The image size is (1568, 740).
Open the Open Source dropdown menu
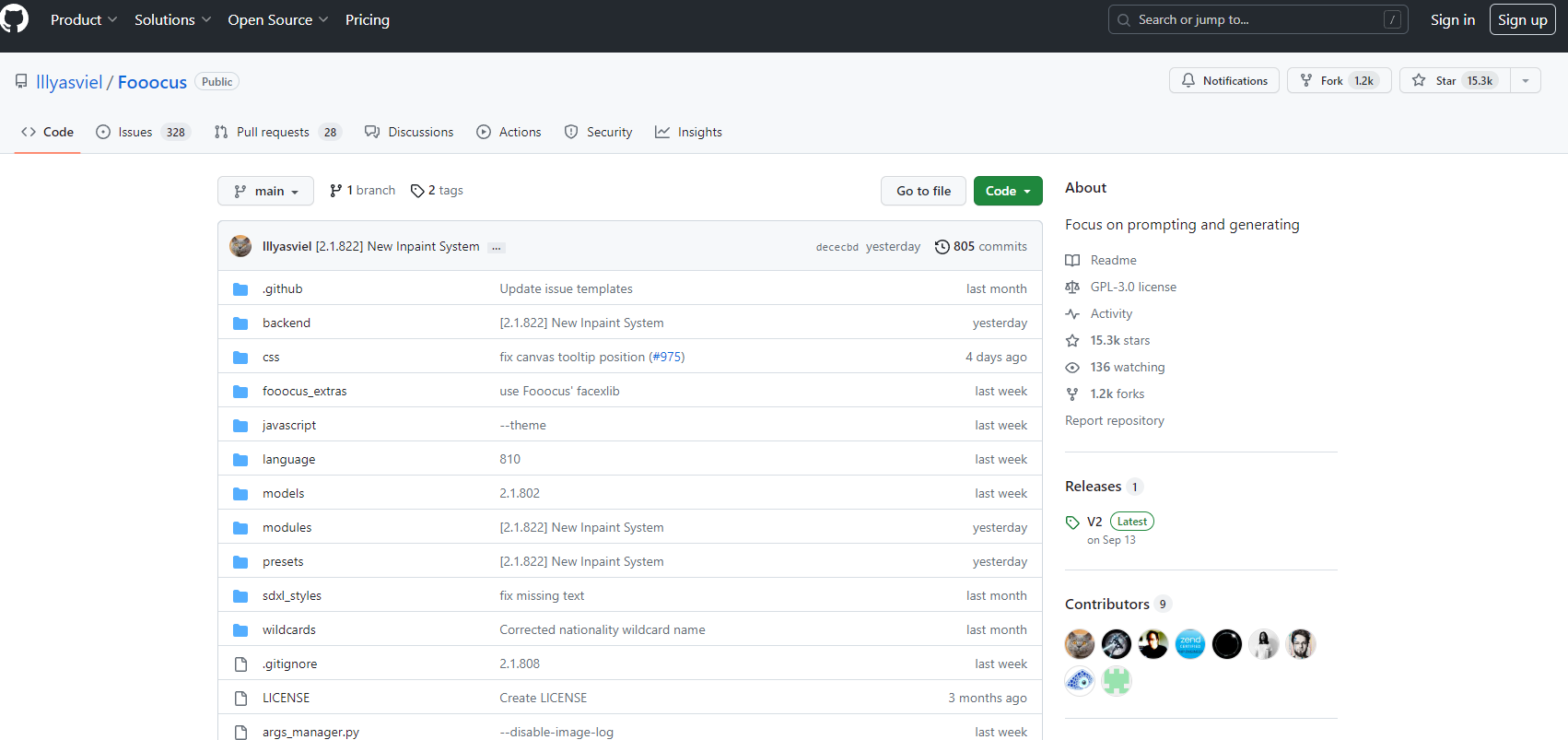point(278,19)
